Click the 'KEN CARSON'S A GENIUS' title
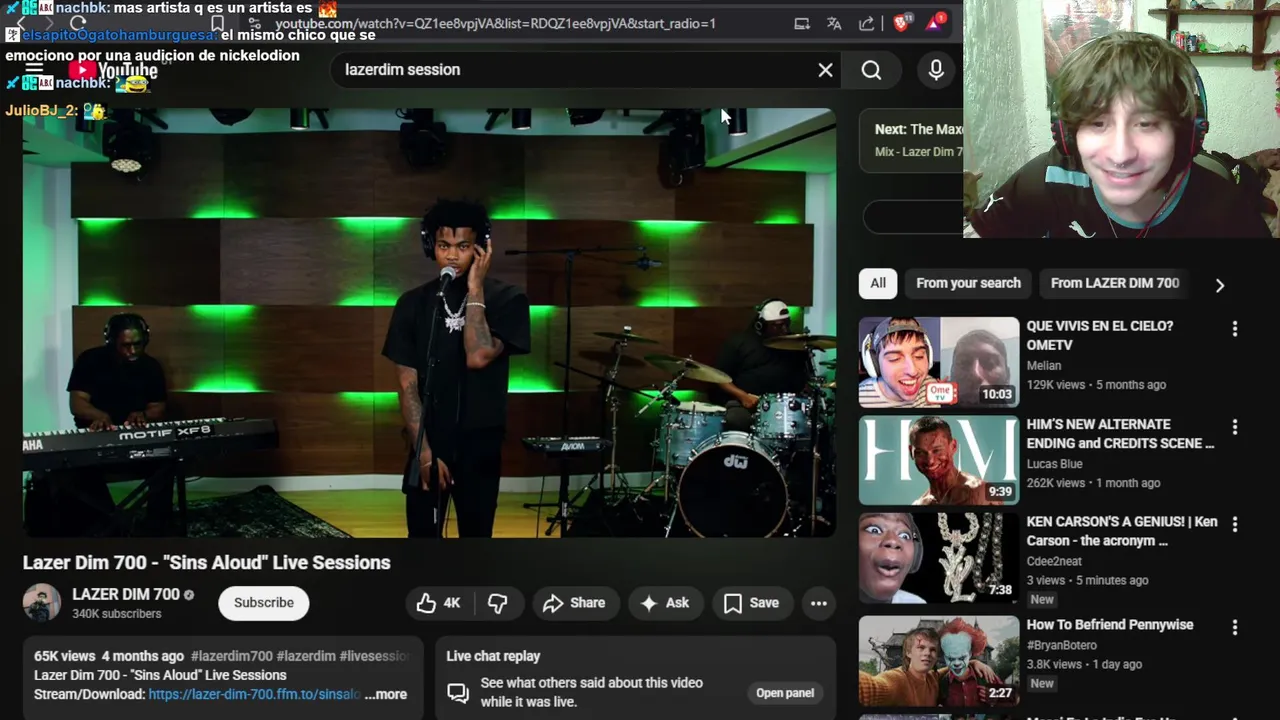 (x=1122, y=531)
